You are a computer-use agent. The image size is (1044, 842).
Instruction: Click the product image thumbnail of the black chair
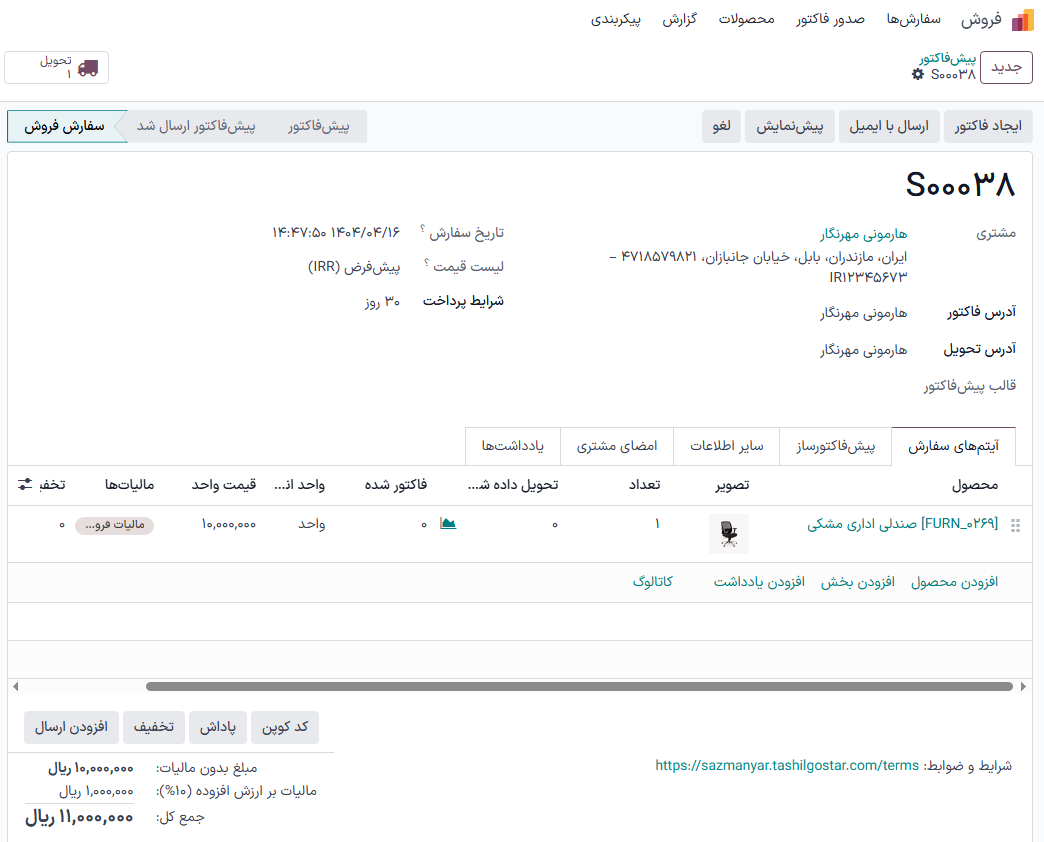[729, 533]
